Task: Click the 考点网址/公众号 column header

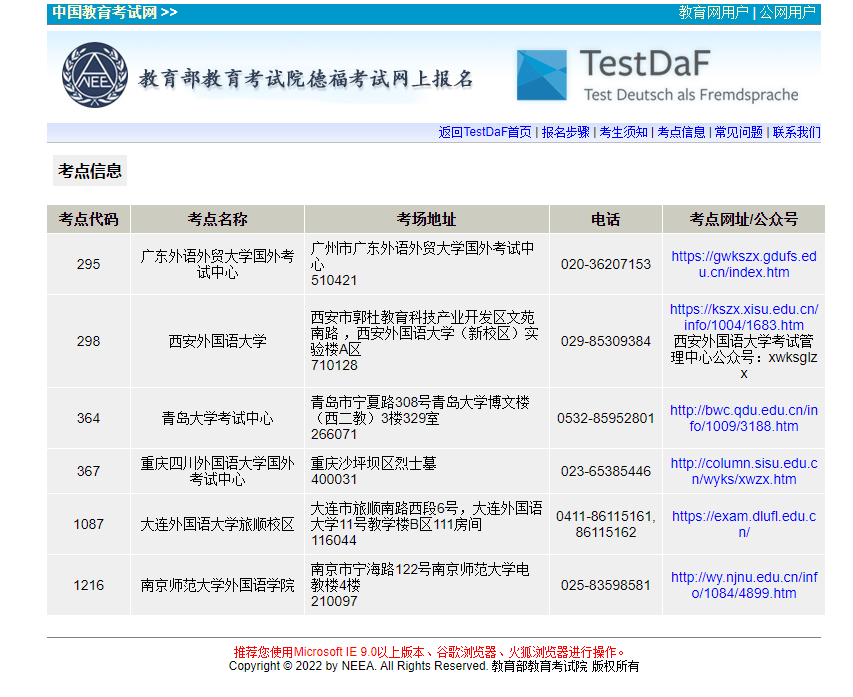Action: [744, 219]
